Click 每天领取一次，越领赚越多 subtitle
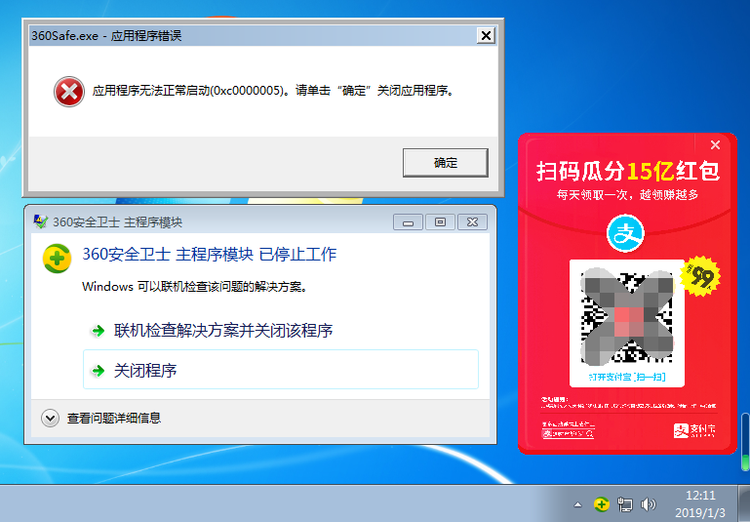This screenshot has height=522, width=750. (x=627, y=195)
